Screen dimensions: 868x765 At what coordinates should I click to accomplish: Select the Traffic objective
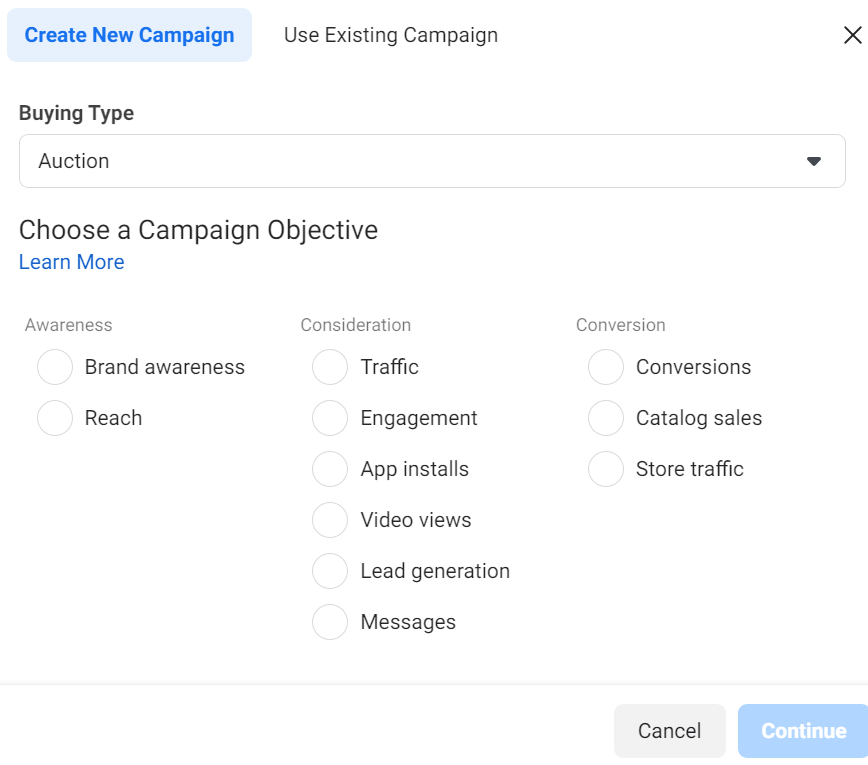point(330,367)
